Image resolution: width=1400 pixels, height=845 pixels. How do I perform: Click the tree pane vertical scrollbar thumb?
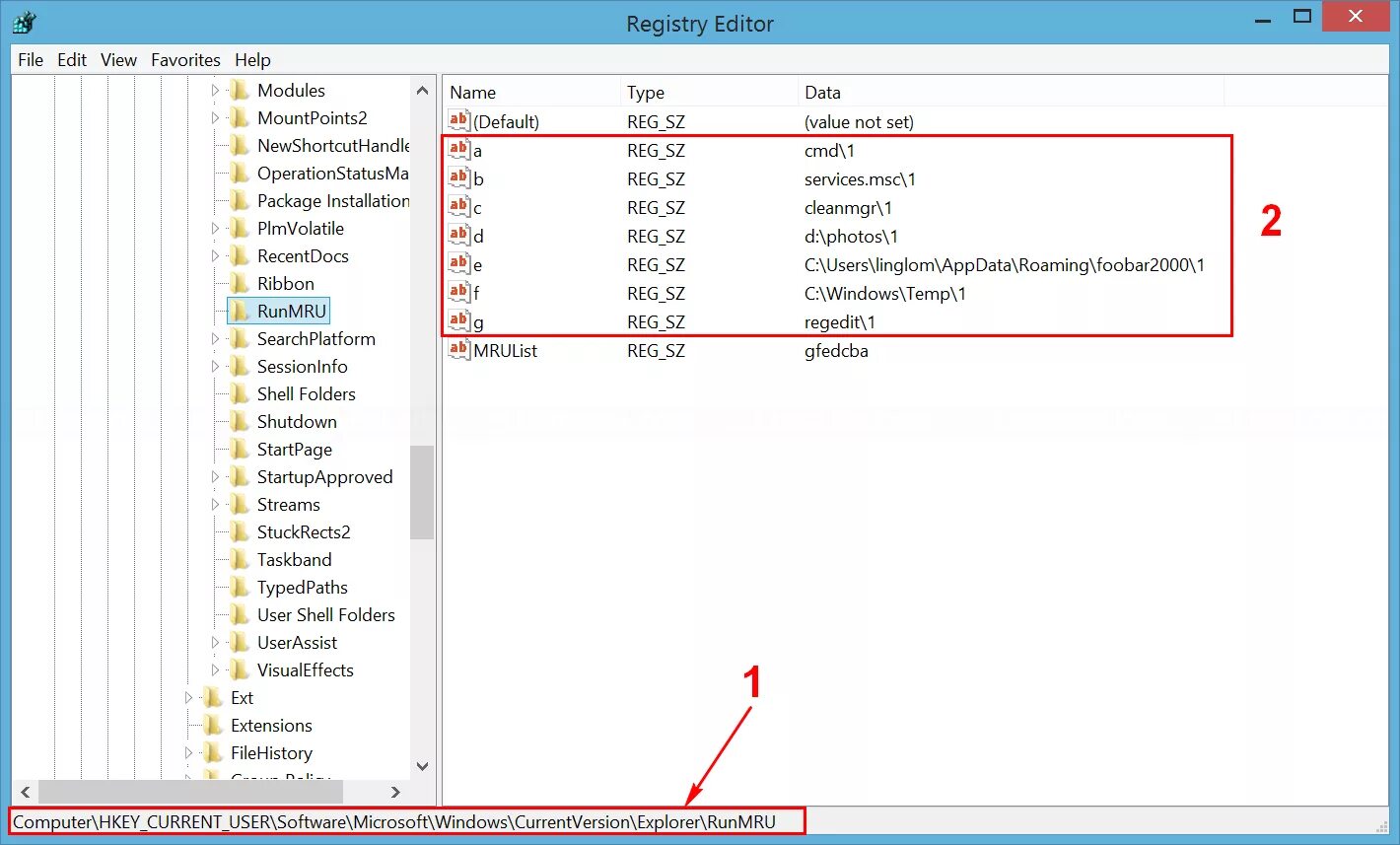pyautogui.click(x=422, y=492)
